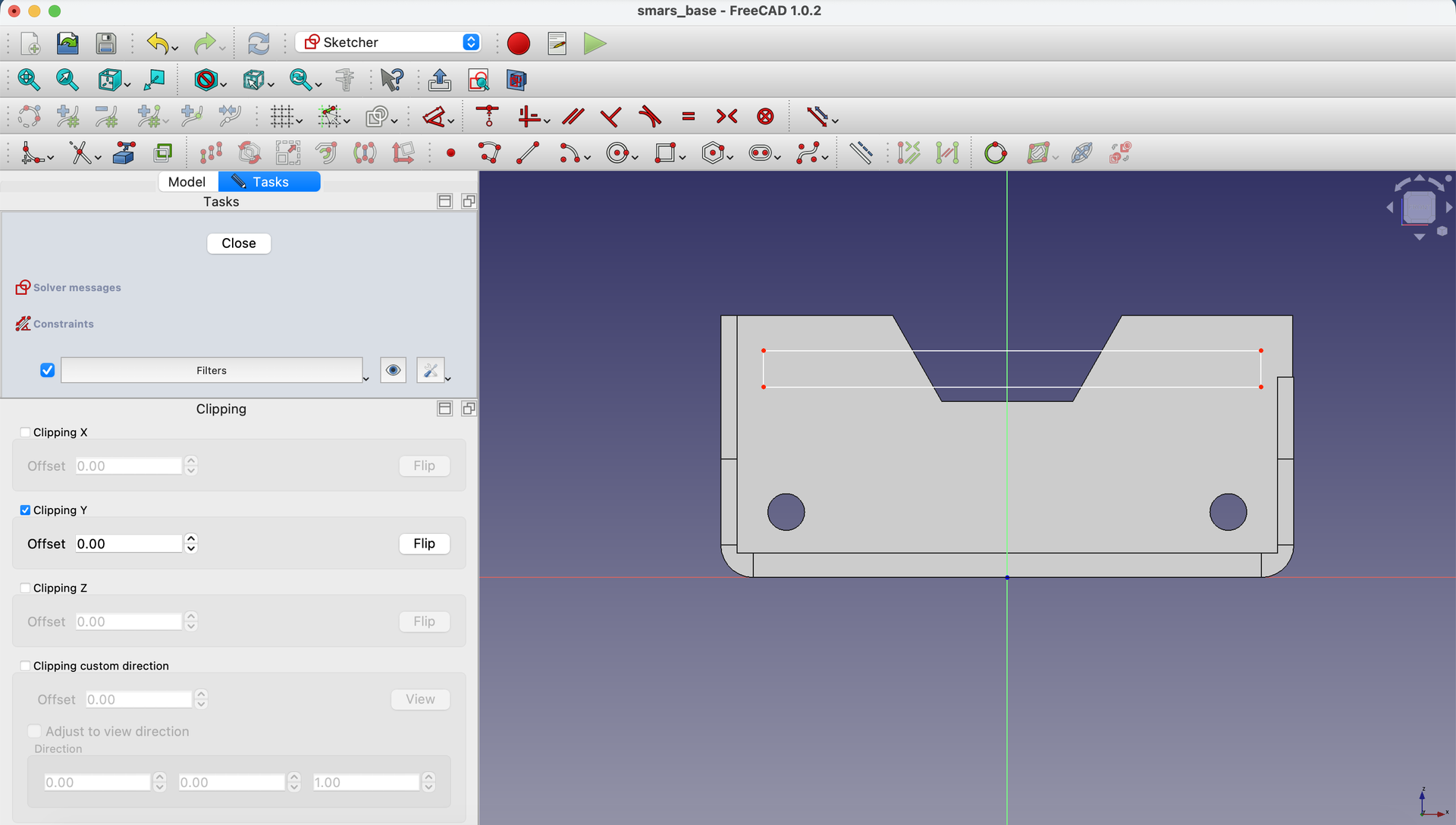
Task: Enable the Clipping X checkbox
Action: [x=25, y=432]
